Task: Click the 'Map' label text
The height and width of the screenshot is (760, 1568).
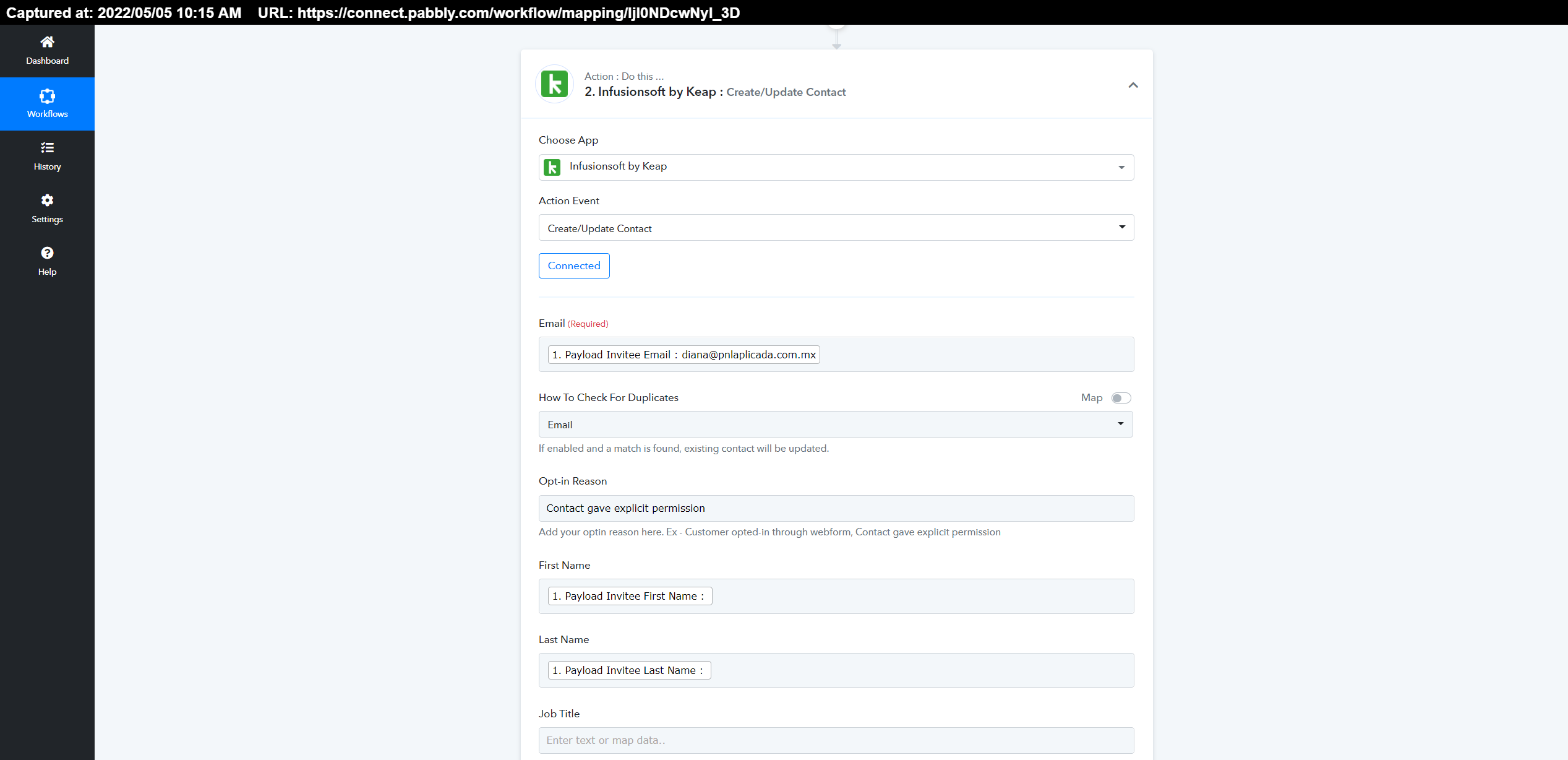Action: click(1092, 398)
